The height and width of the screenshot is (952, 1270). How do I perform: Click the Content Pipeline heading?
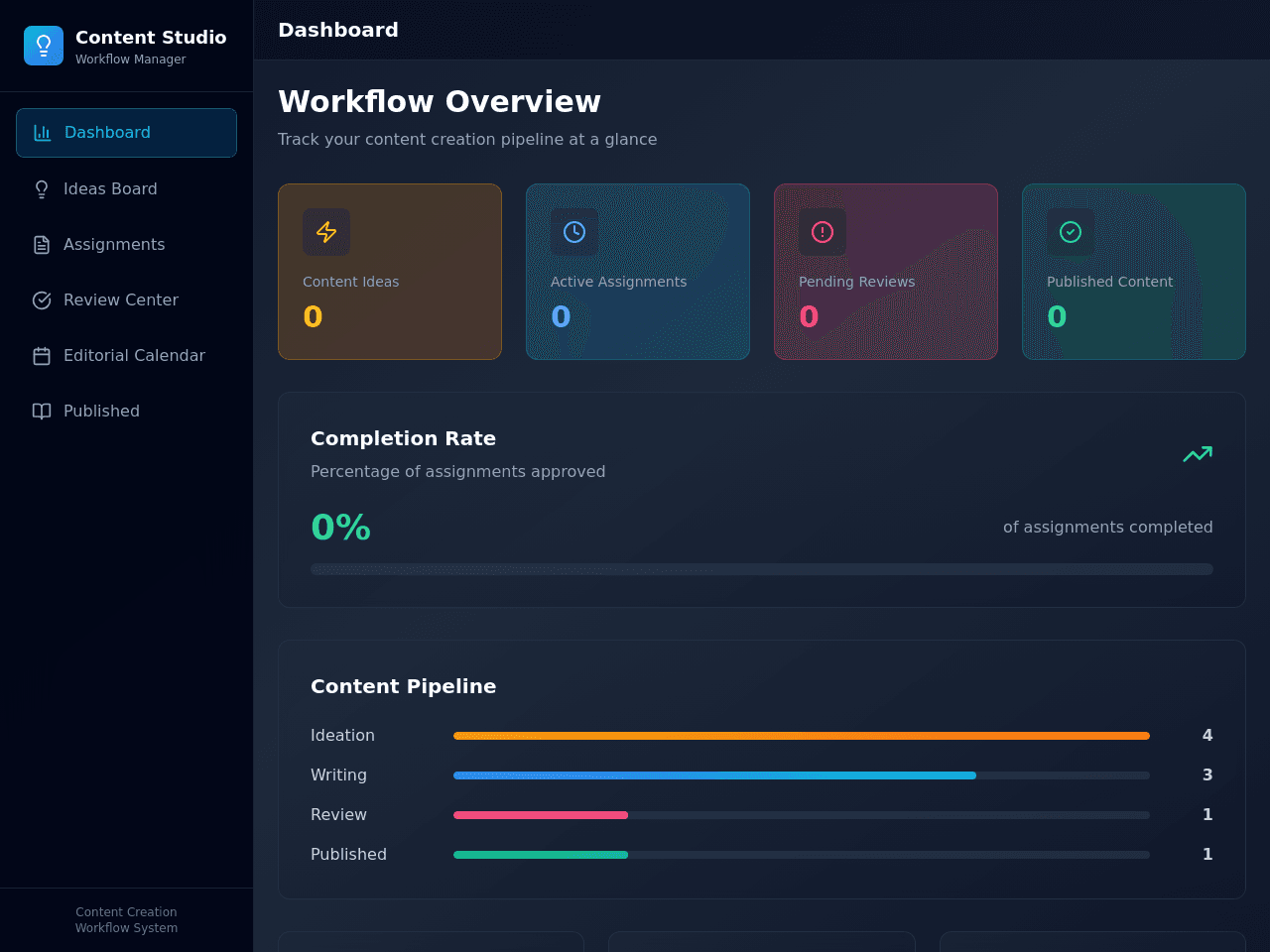coord(403,686)
